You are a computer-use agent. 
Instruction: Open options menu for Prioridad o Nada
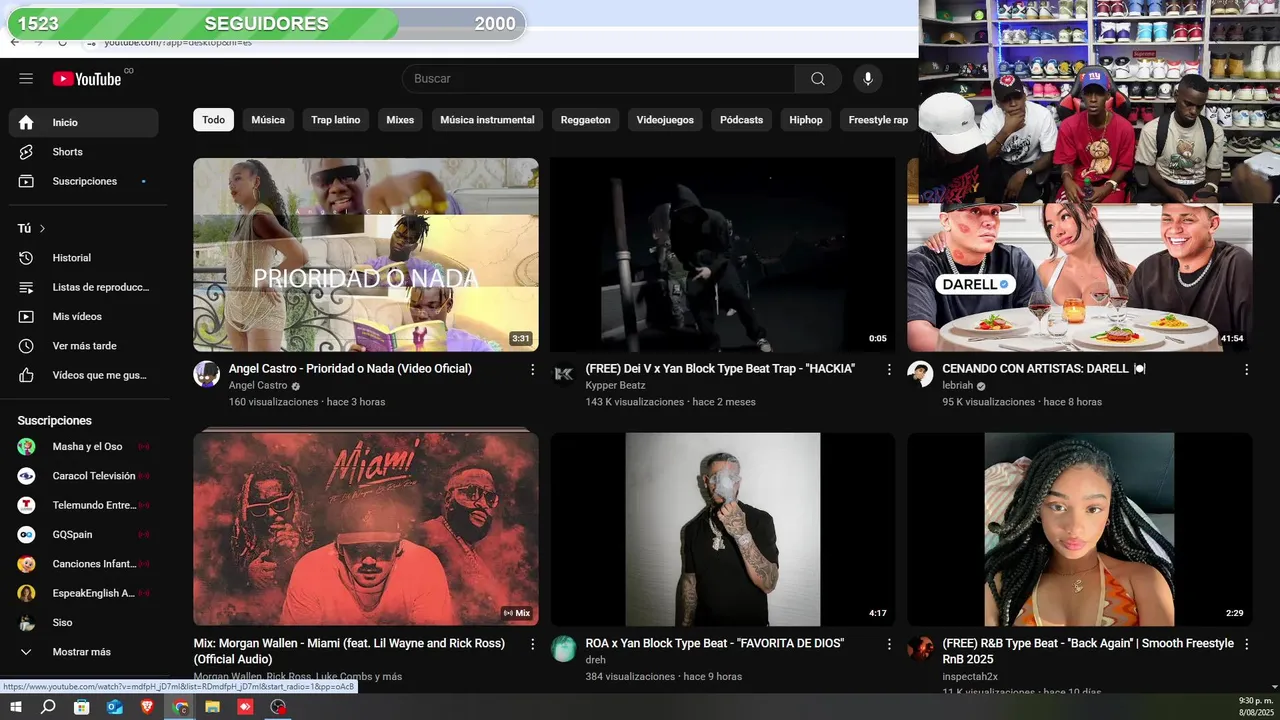point(532,369)
